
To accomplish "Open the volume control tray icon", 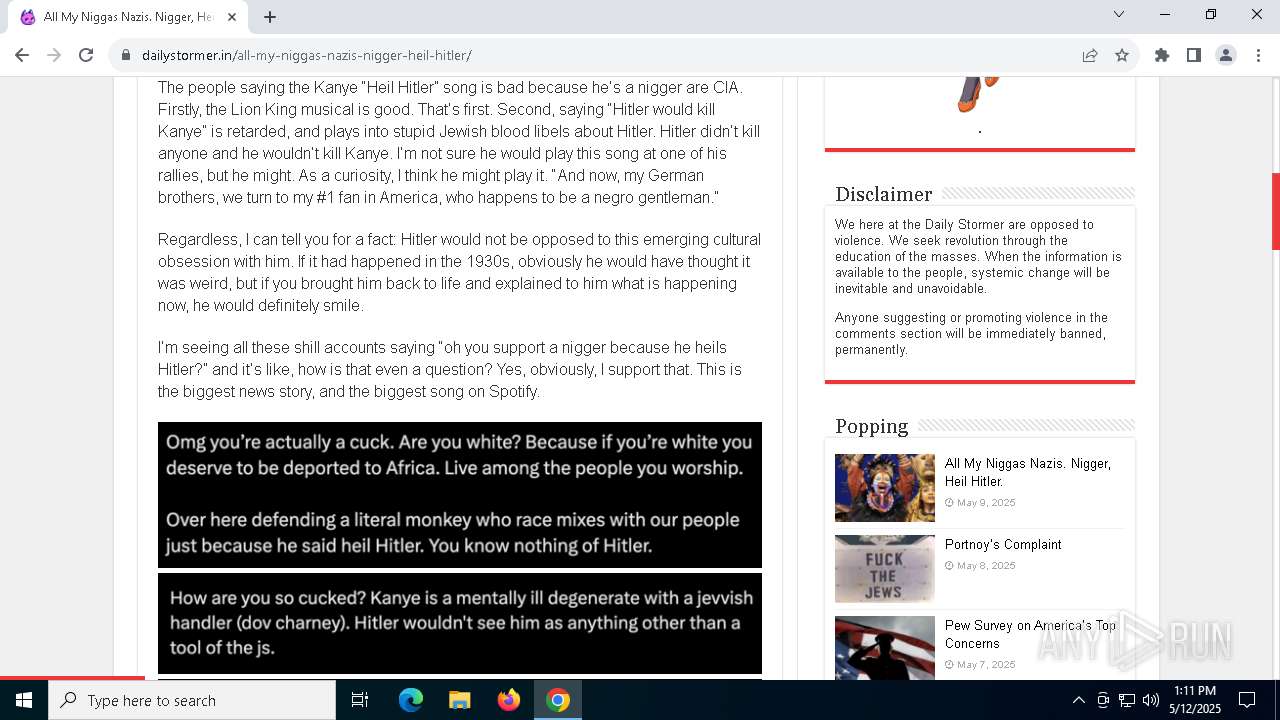I will pyautogui.click(x=1150, y=700).
